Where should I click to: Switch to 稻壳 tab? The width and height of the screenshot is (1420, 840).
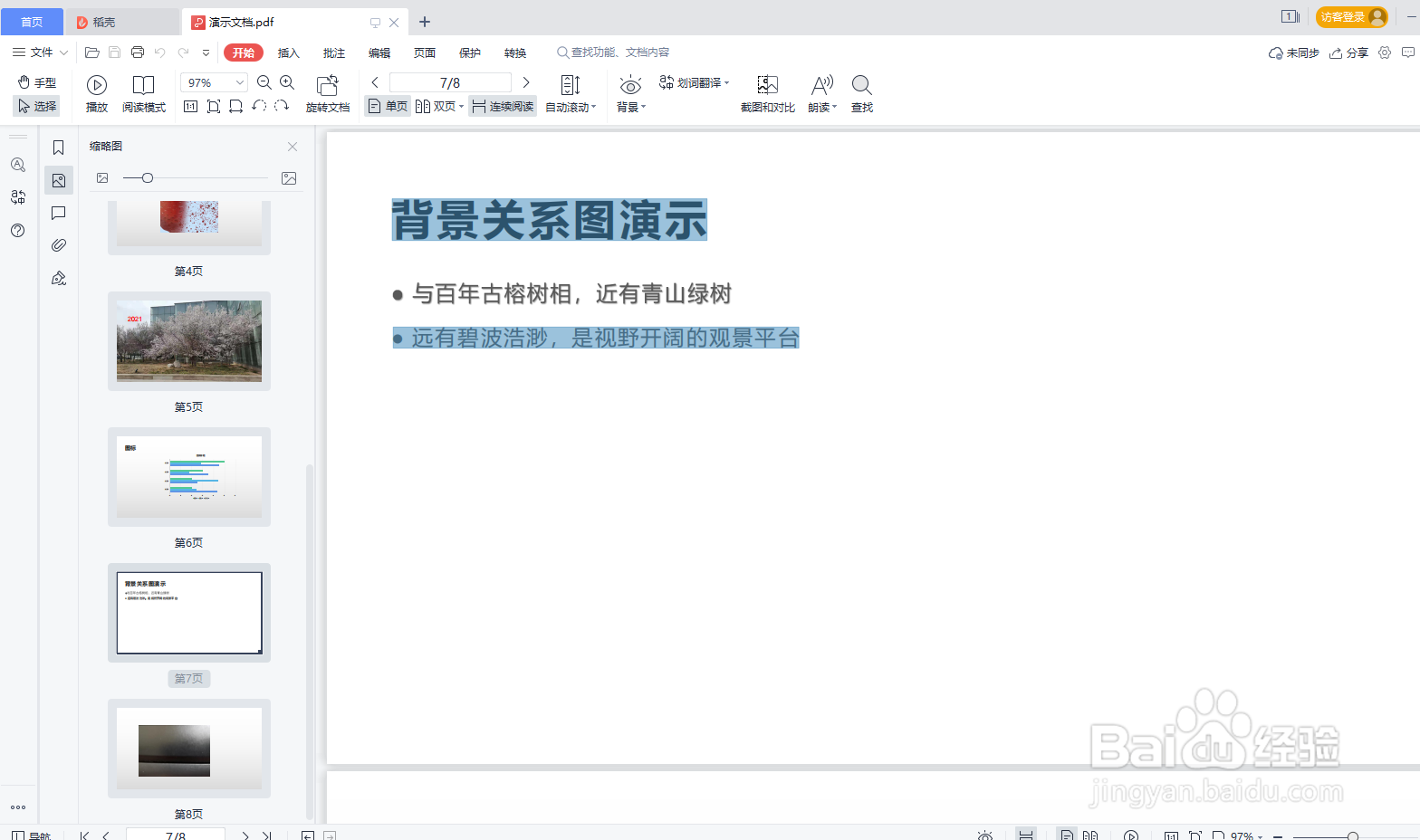[x=122, y=22]
